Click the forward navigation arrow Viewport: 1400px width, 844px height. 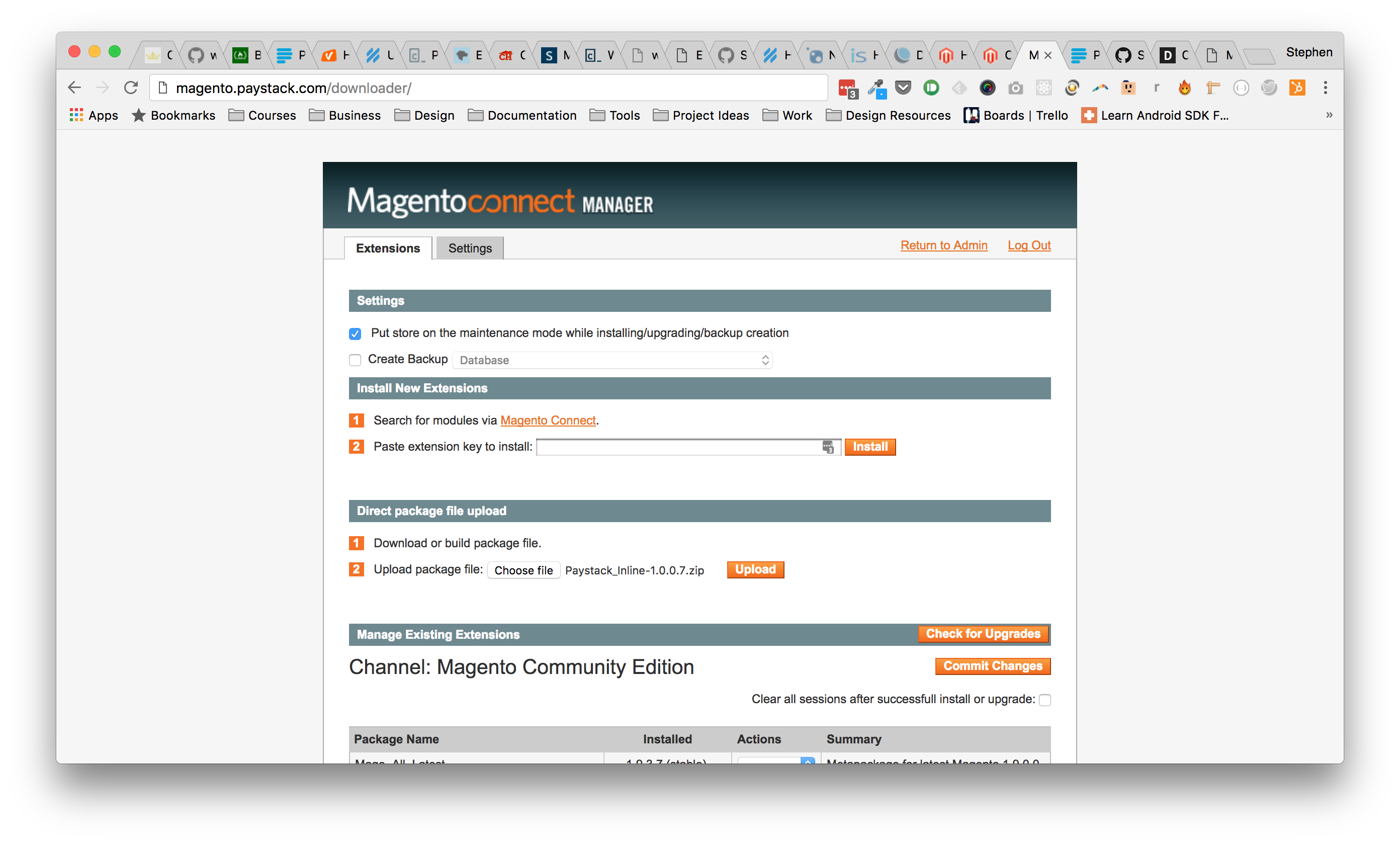[103, 88]
